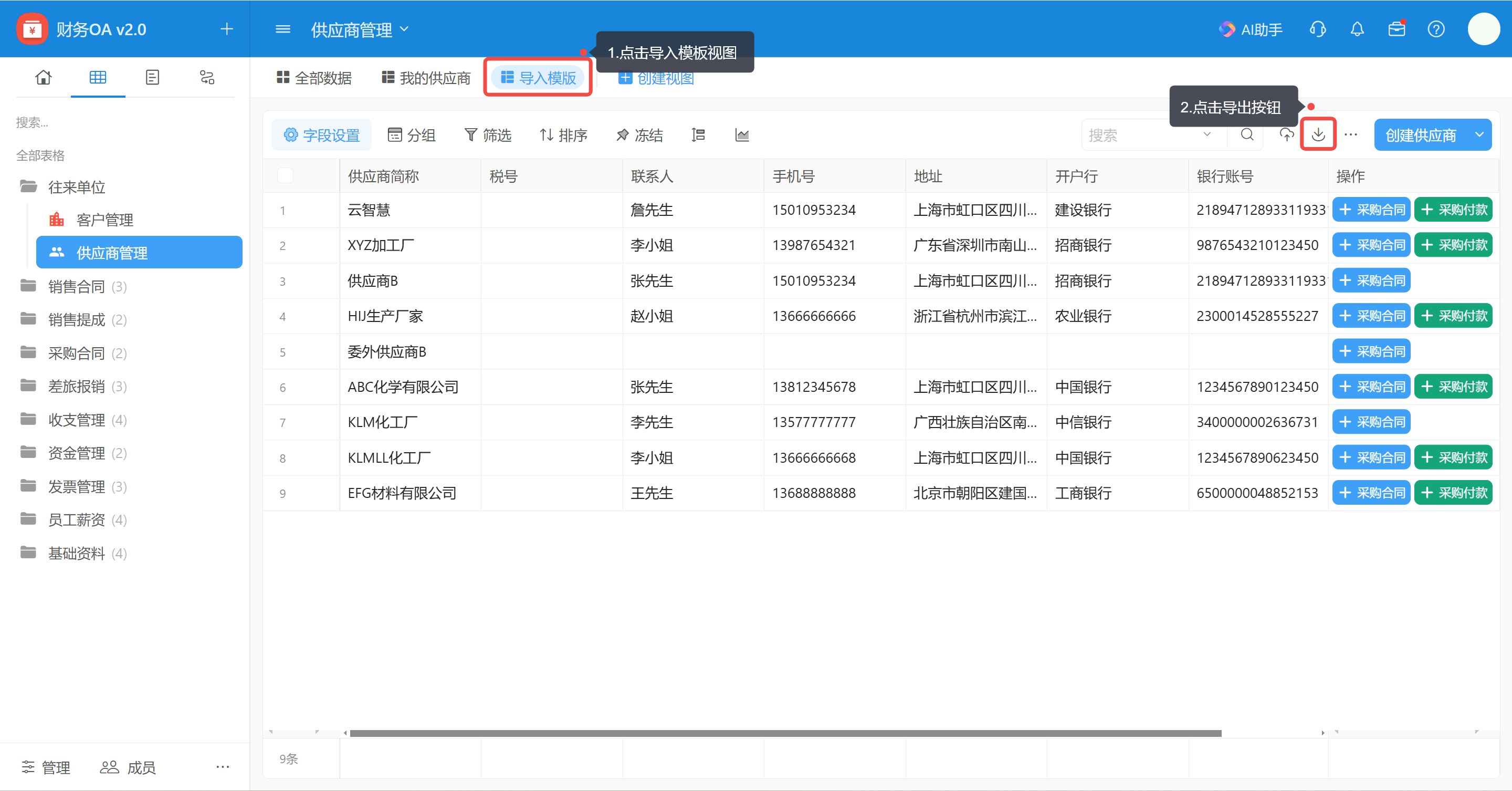1512x791 pixels.
Task: Open customer support headset icon
Action: tap(1318, 29)
